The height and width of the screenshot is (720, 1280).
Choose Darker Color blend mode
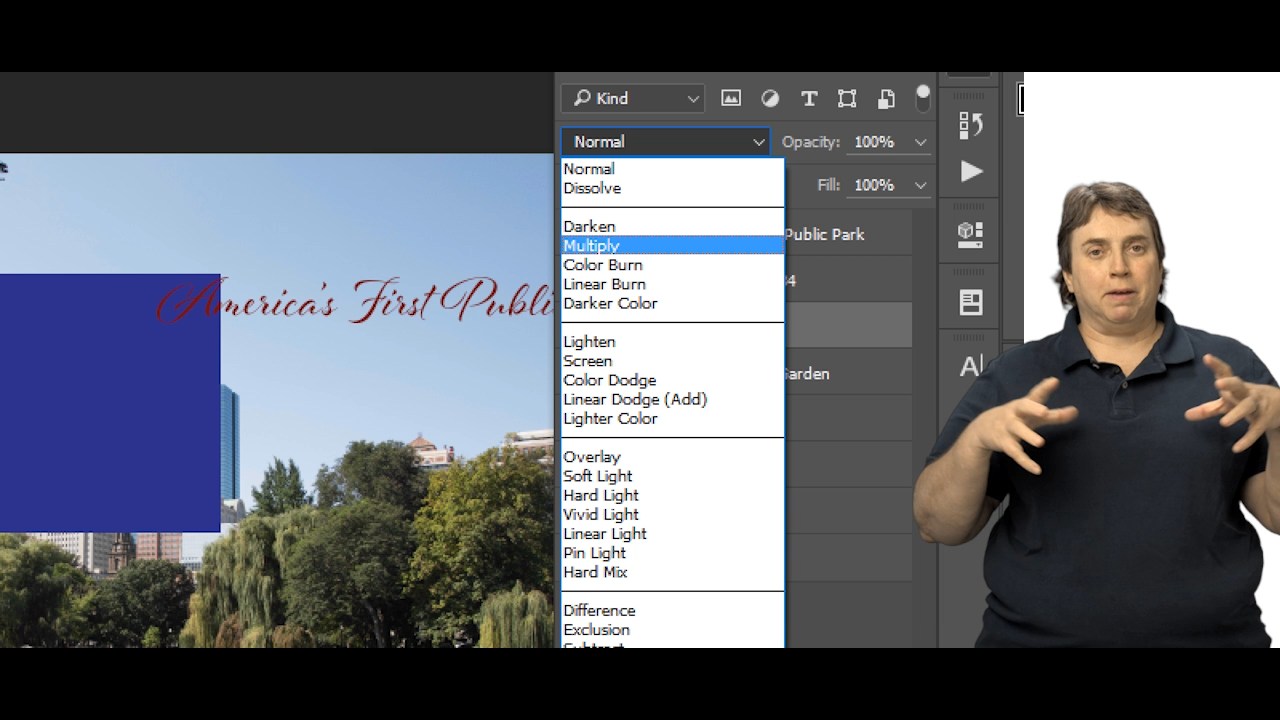pos(672,303)
